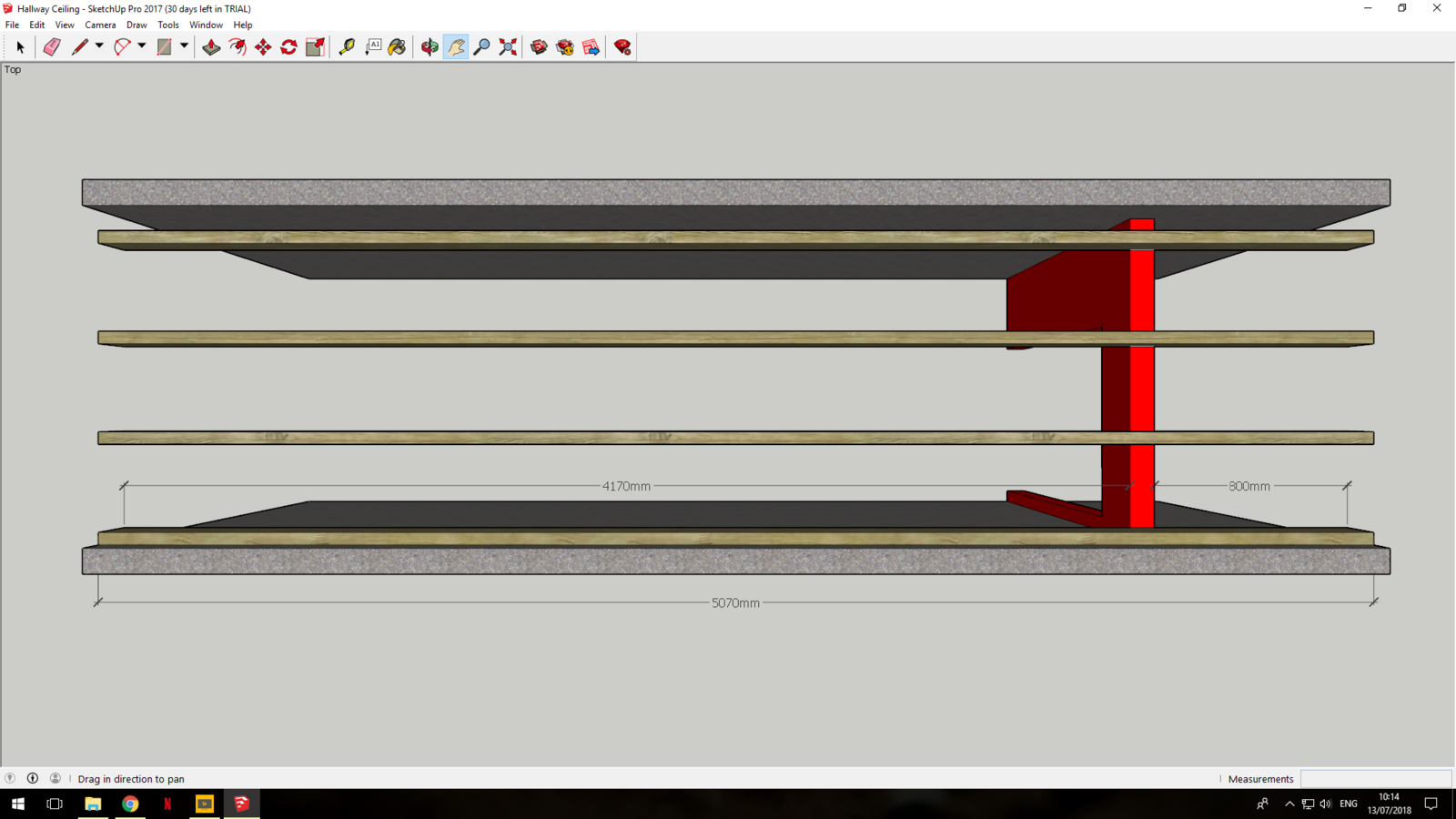Click the 5070mm dimension label

pyautogui.click(x=735, y=603)
